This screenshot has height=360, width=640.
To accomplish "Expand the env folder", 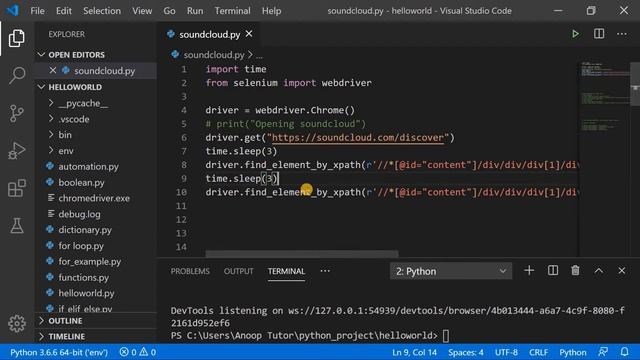I will tap(65, 151).
